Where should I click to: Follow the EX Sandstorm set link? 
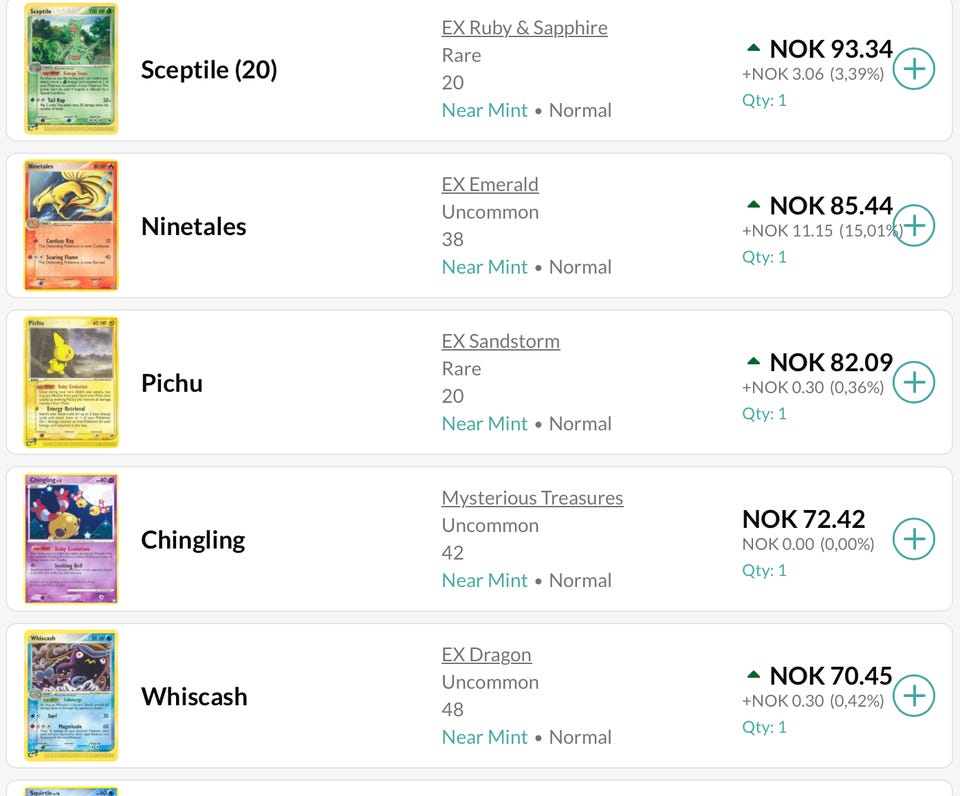click(x=500, y=341)
